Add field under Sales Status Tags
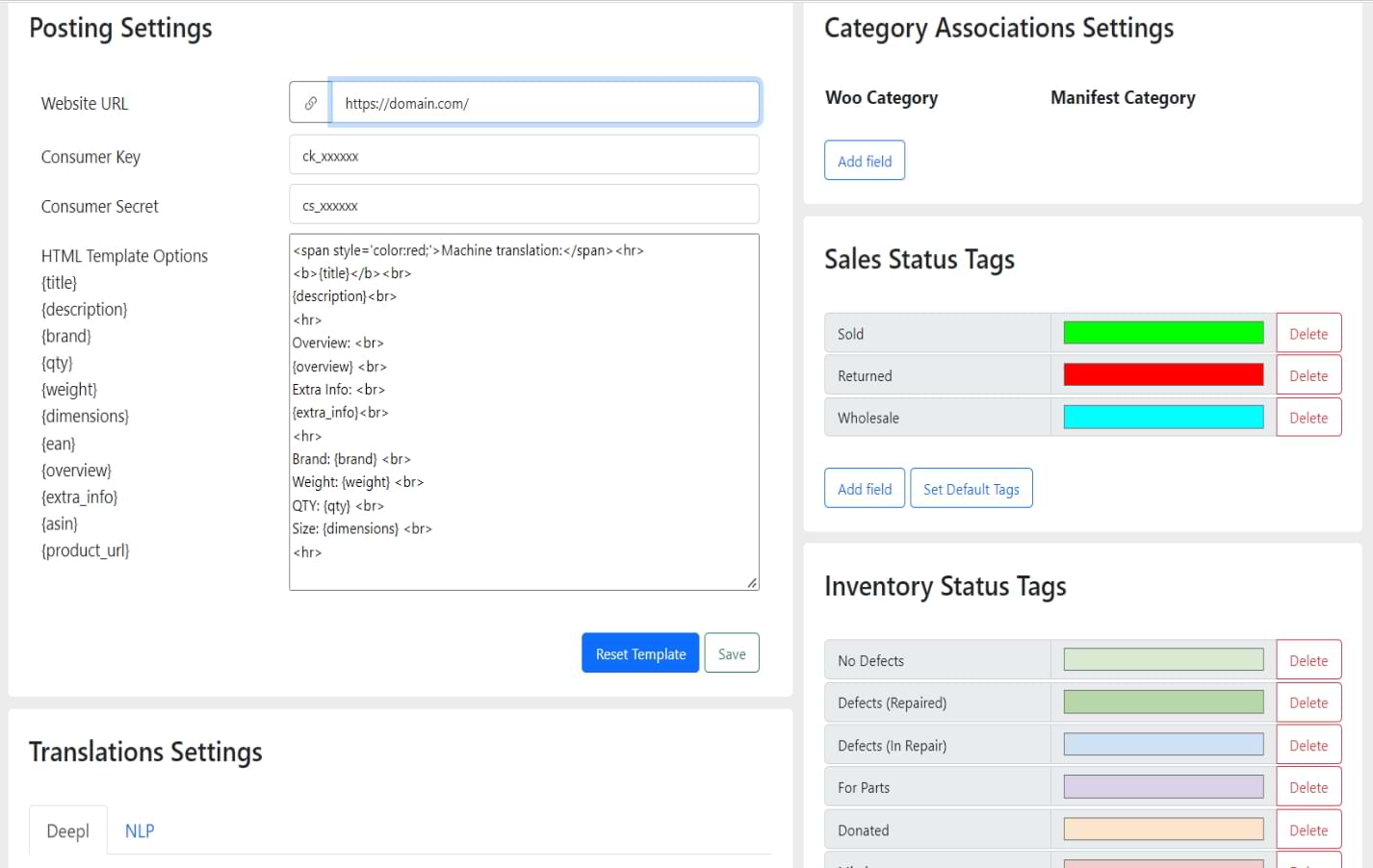The height and width of the screenshot is (868, 1373). coord(864,489)
